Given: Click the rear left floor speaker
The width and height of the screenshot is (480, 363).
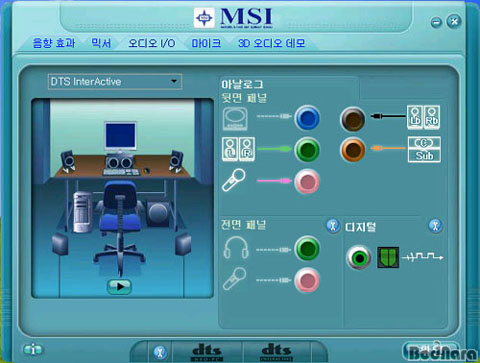Looking at the screenshot, I should click(60, 244).
